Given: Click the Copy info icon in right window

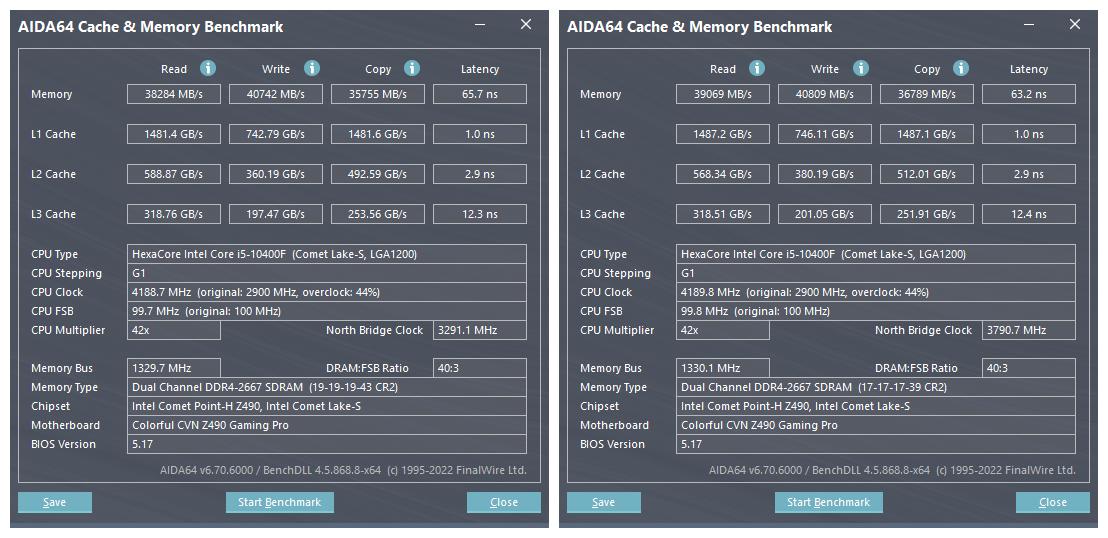Looking at the screenshot, I should tap(961, 68).
